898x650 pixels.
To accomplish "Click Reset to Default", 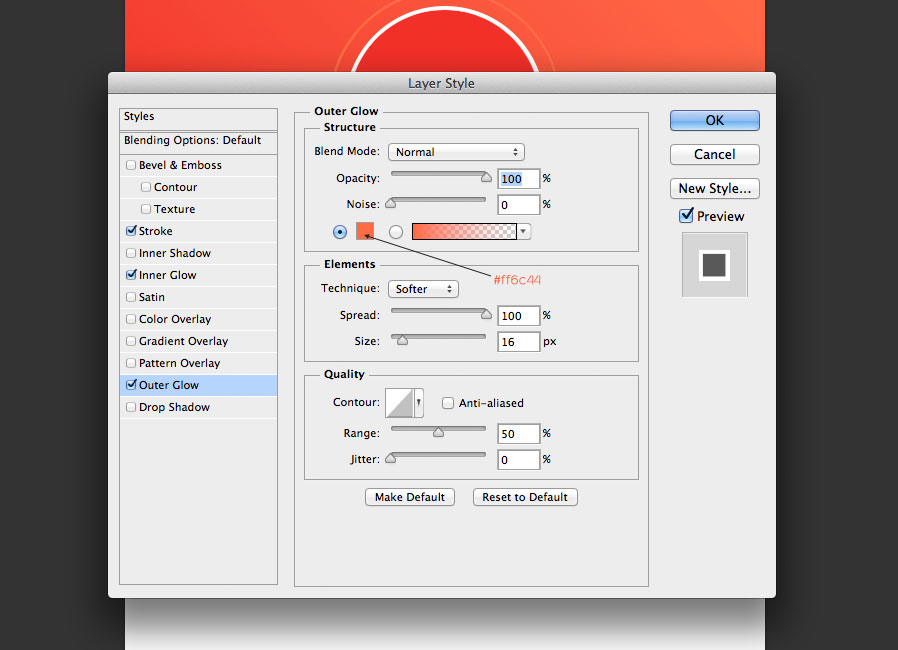I will point(524,497).
